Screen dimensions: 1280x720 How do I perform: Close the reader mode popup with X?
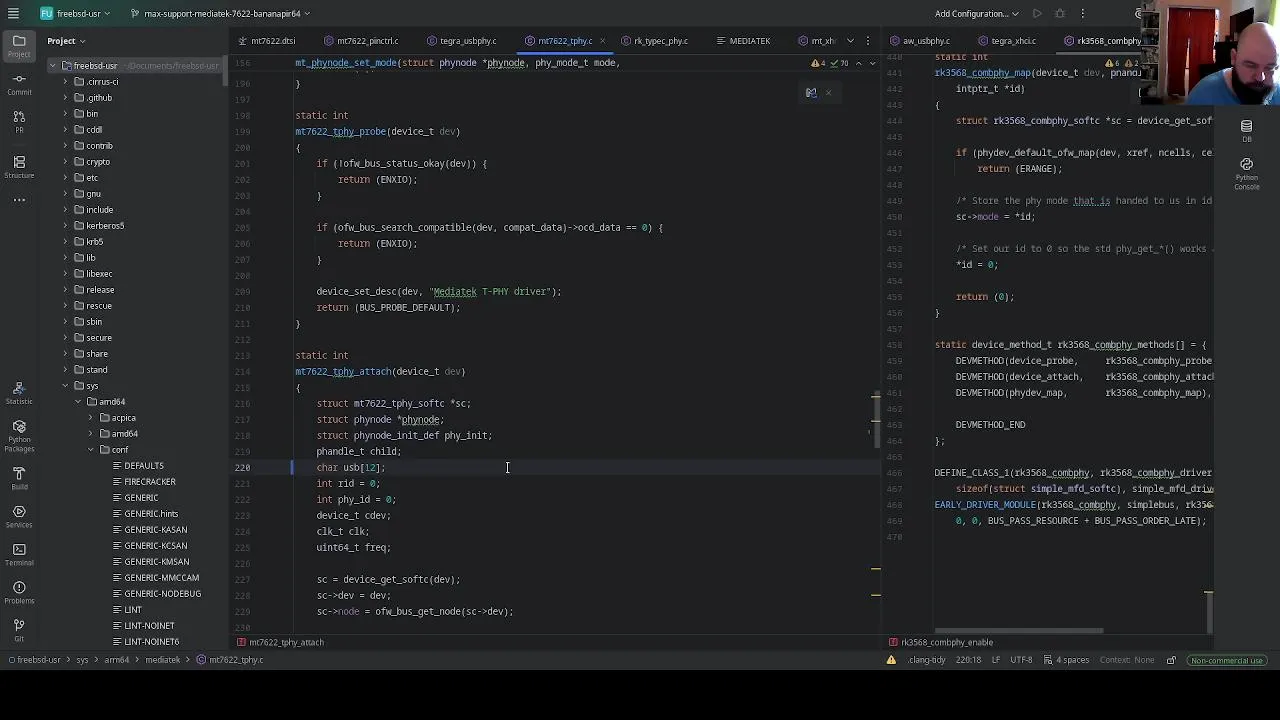pyautogui.click(x=828, y=93)
